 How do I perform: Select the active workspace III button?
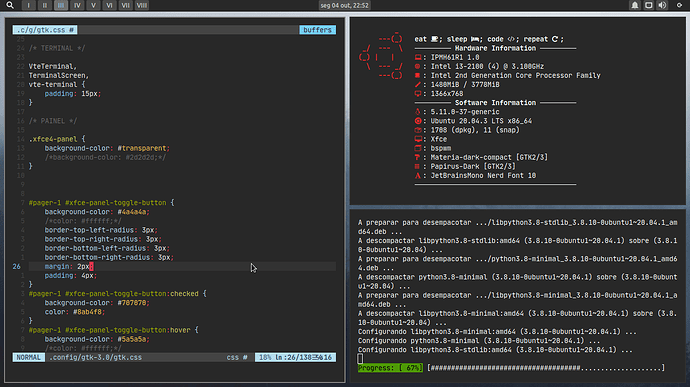pyautogui.click(x=61, y=5)
